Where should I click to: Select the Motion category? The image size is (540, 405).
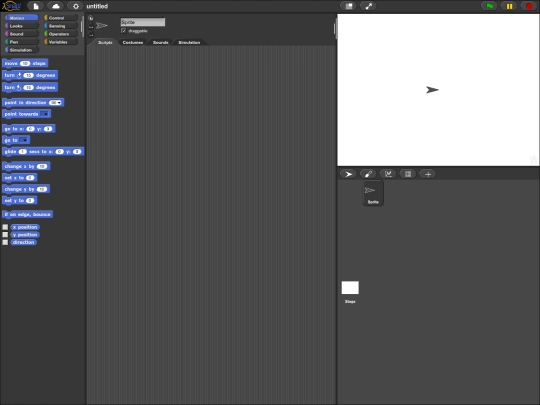(x=21, y=18)
